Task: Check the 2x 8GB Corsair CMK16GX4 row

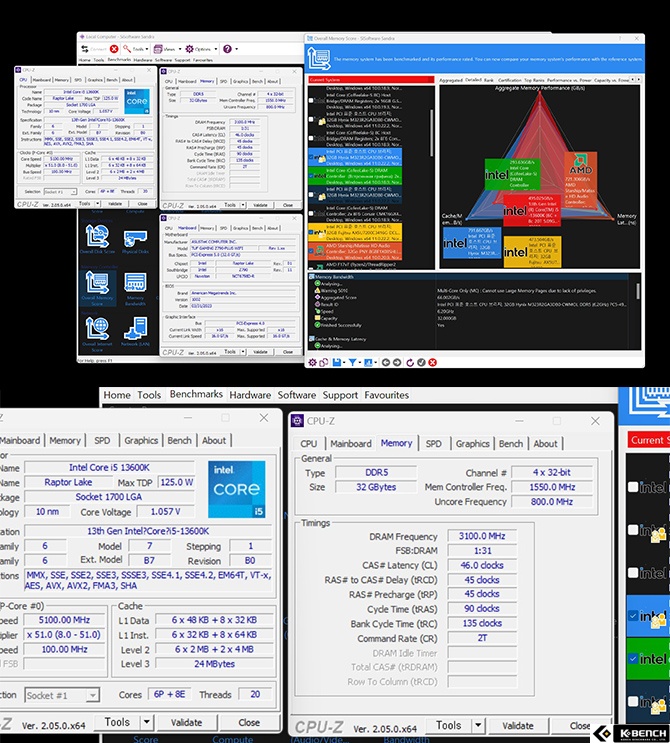Action: coord(311,214)
